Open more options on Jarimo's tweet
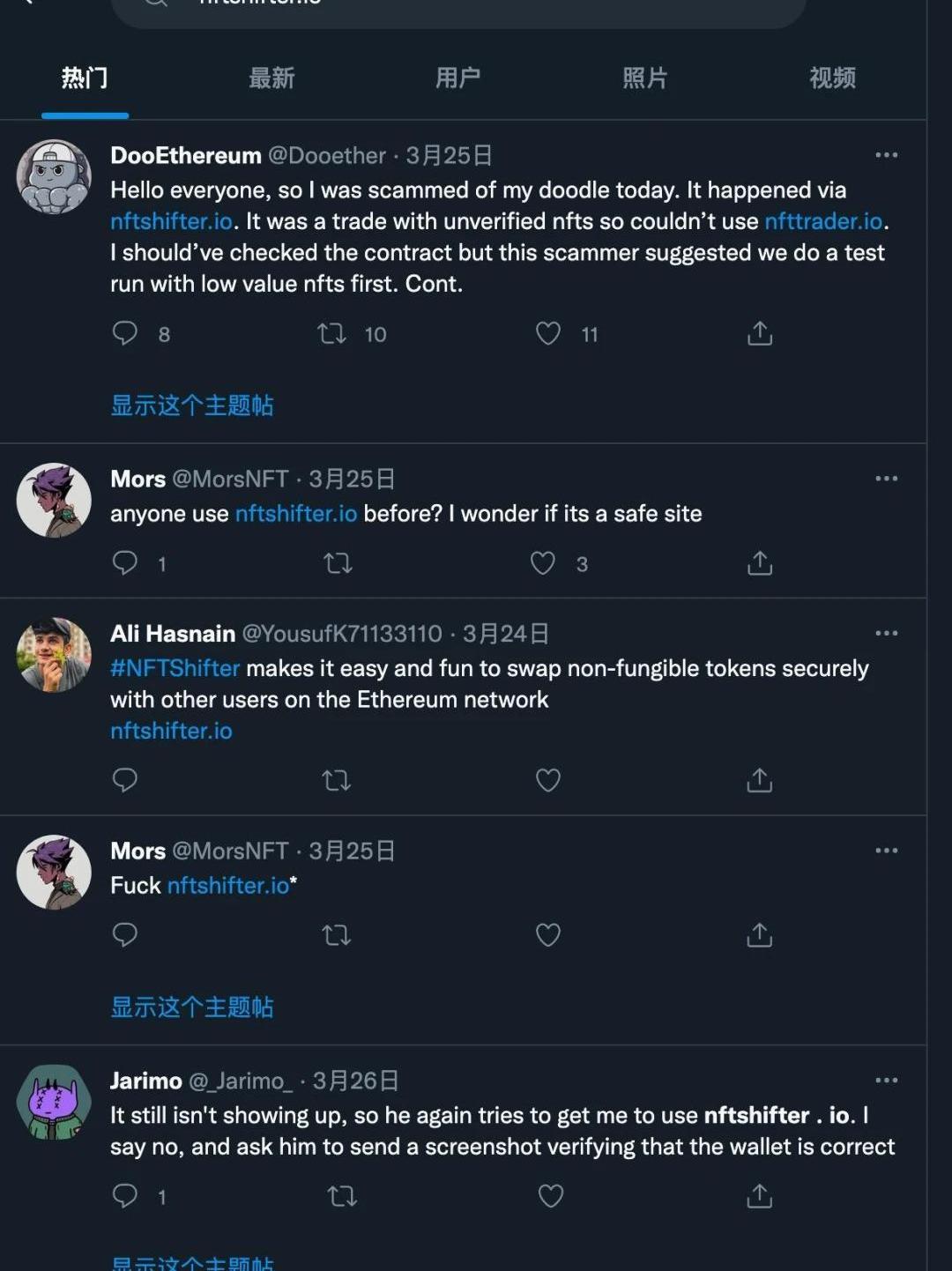Viewport: 952px width, 1271px height. click(886, 1081)
